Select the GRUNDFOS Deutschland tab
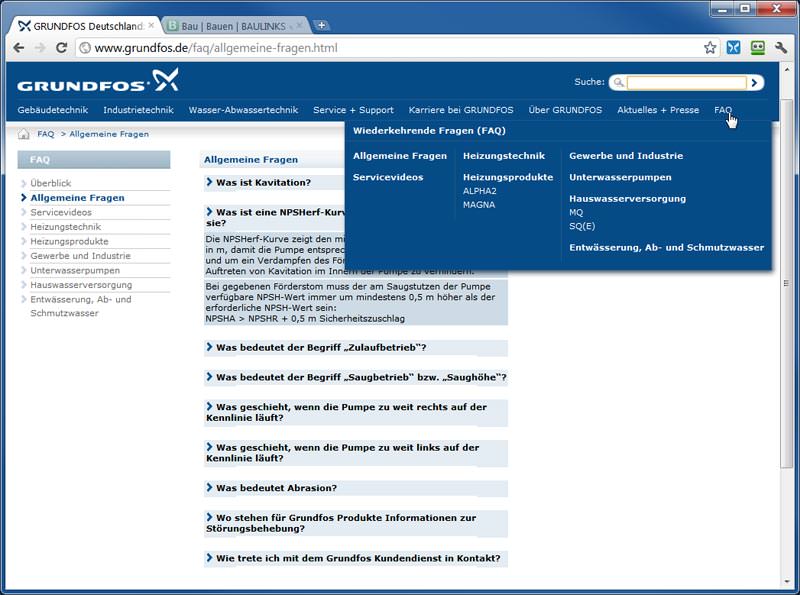Viewport: 800px width, 595px height. pyautogui.click(x=86, y=26)
